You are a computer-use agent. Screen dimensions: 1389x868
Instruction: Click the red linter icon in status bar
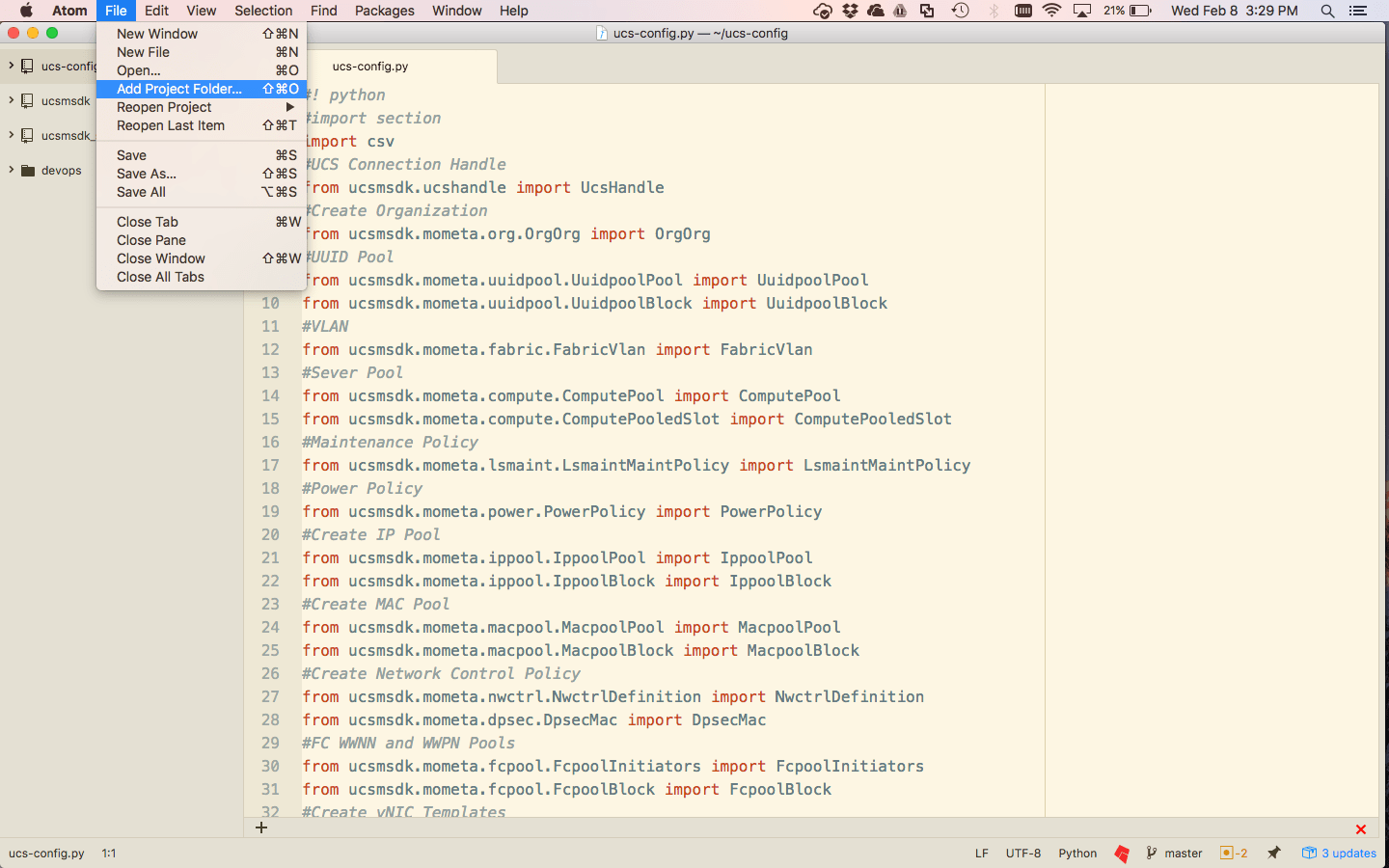click(x=1121, y=854)
